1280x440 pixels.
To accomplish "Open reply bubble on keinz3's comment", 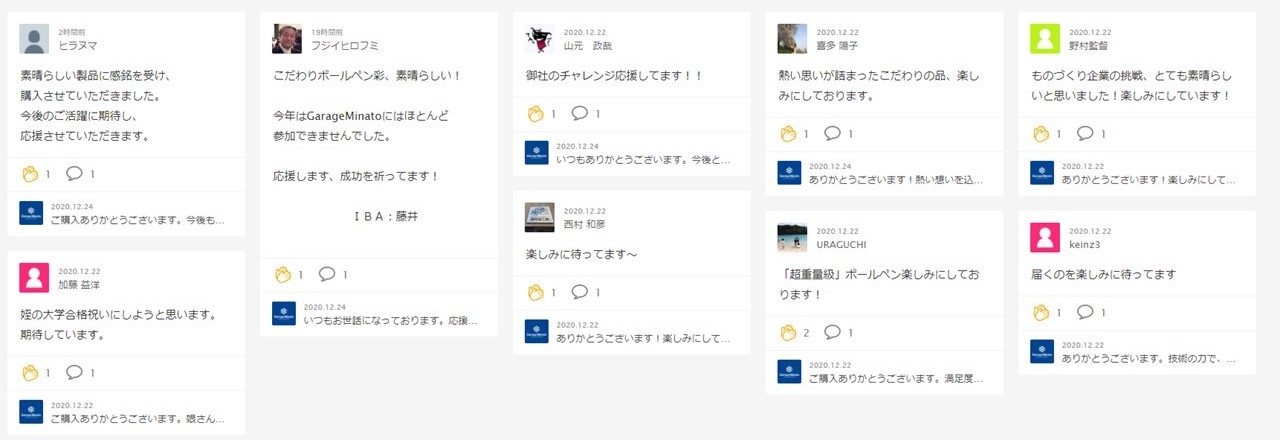I will tap(1086, 312).
